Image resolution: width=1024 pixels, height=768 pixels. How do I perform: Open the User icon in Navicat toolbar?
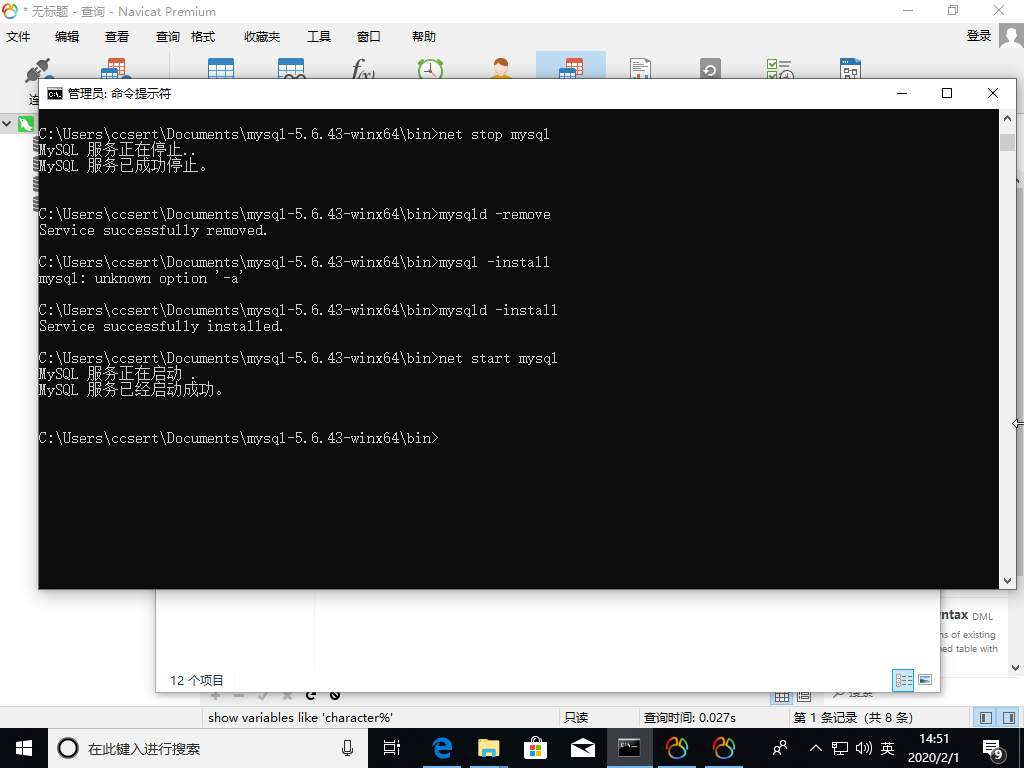pyautogui.click(x=500, y=69)
